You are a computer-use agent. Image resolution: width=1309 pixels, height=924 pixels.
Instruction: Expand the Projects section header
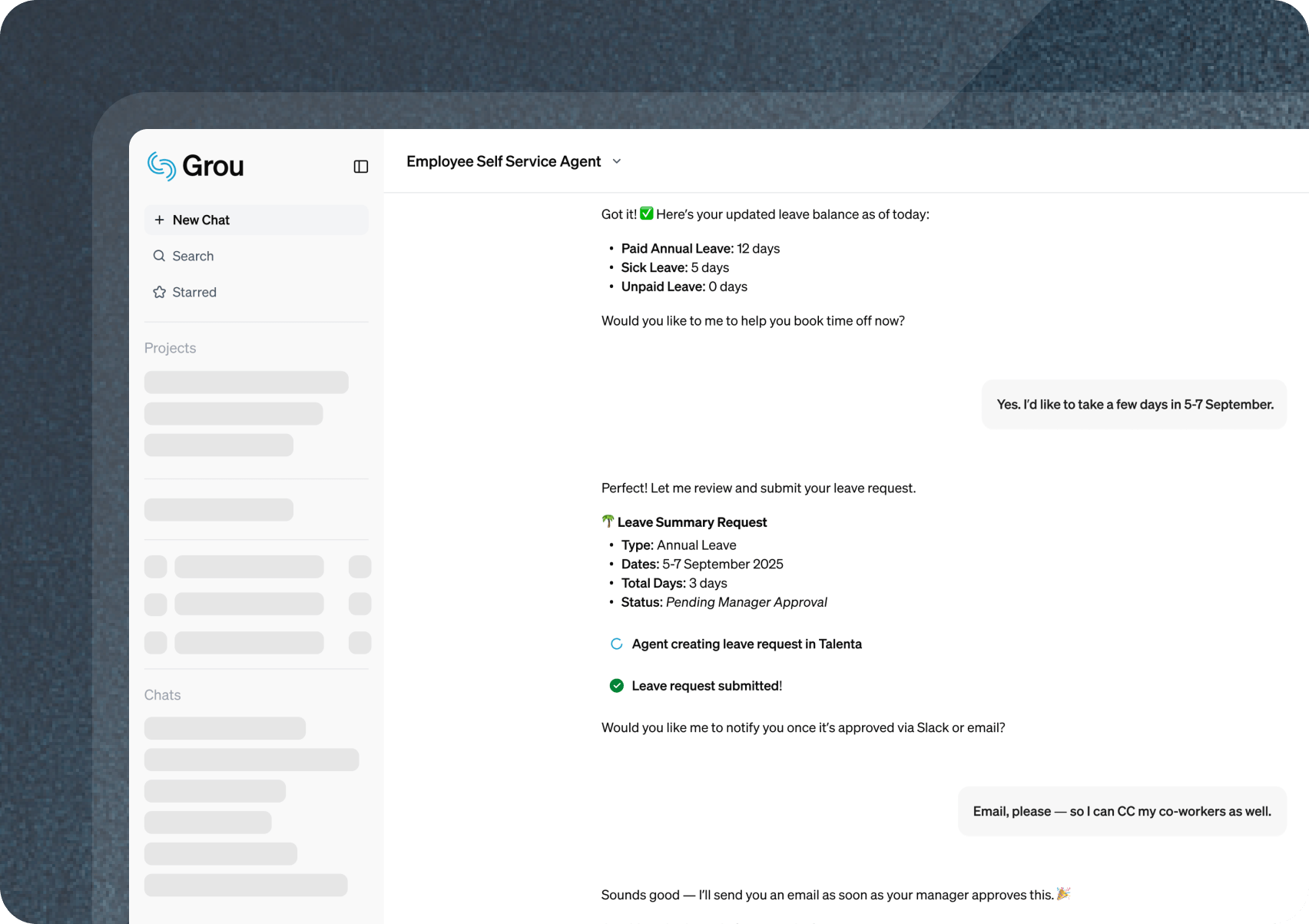click(170, 348)
